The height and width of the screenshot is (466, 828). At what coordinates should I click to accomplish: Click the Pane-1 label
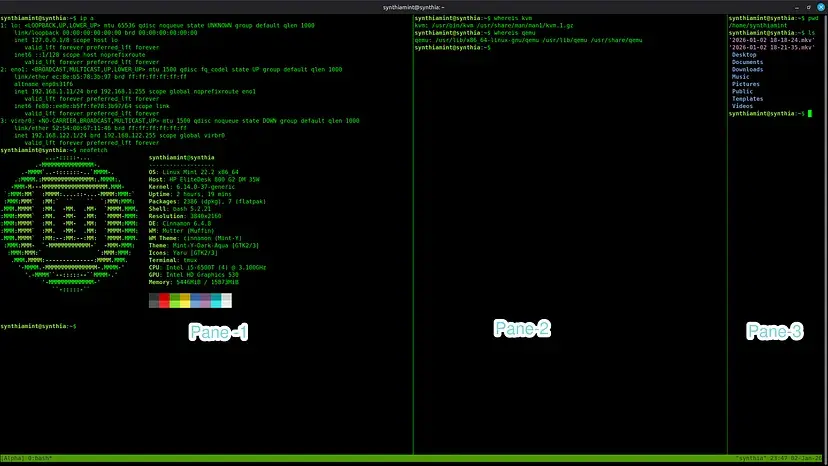click(x=218, y=330)
